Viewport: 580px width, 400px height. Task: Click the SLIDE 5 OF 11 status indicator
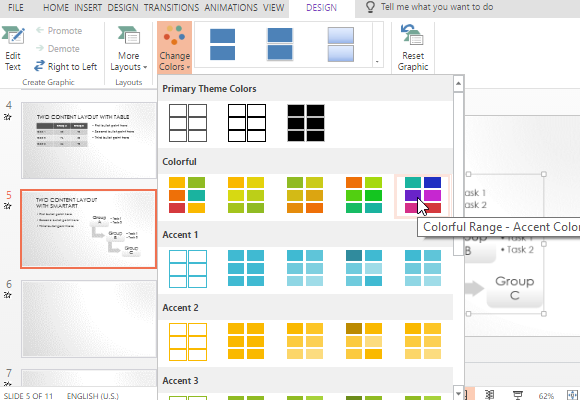pyautogui.click(x=28, y=396)
